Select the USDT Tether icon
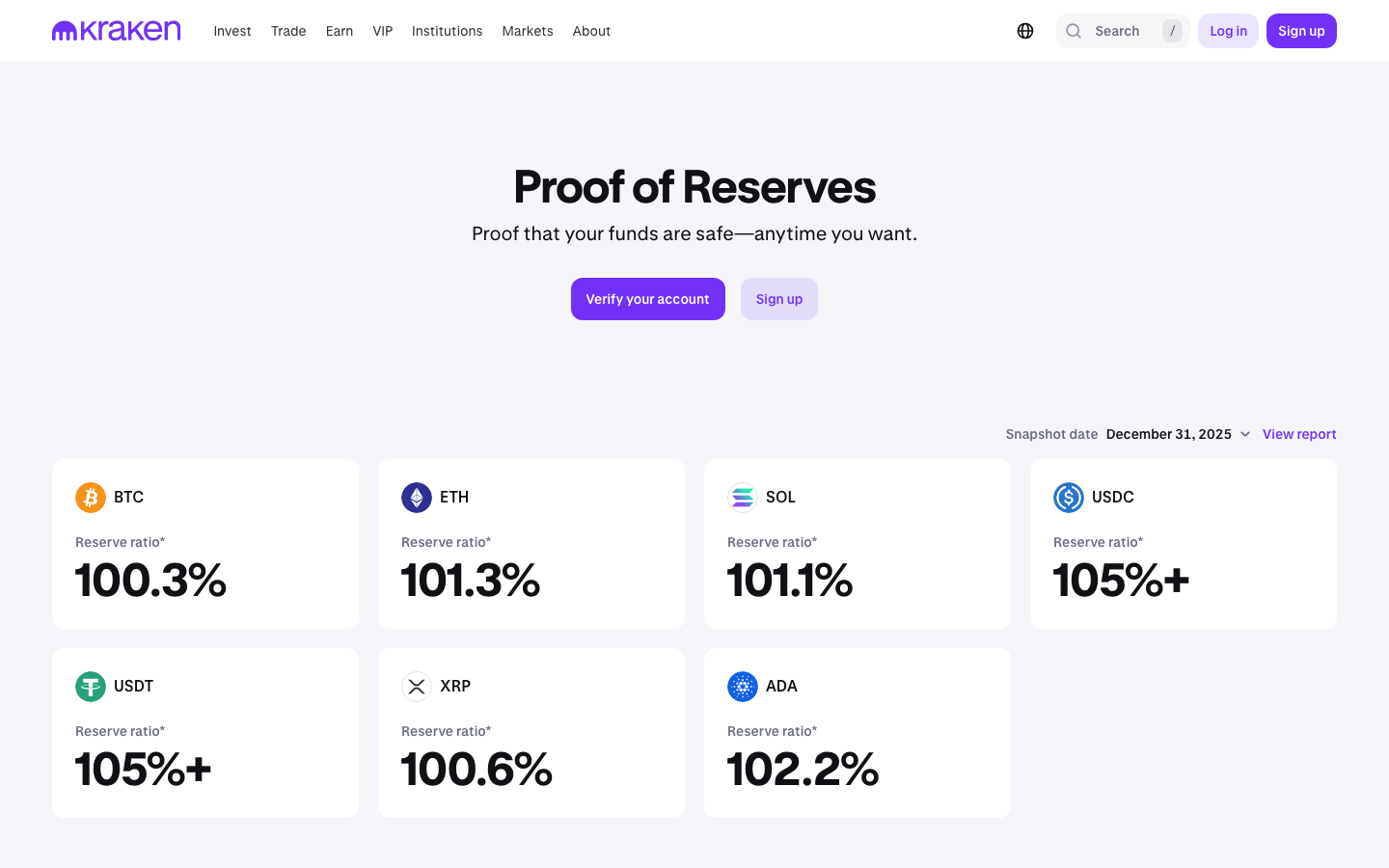The image size is (1389, 868). click(x=89, y=686)
